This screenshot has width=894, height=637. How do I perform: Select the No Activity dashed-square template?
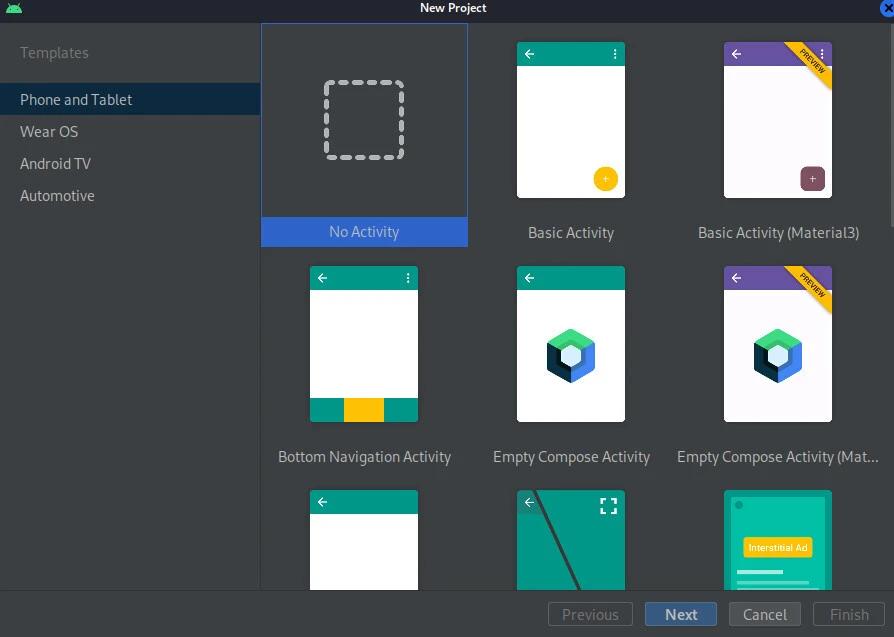click(364, 121)
